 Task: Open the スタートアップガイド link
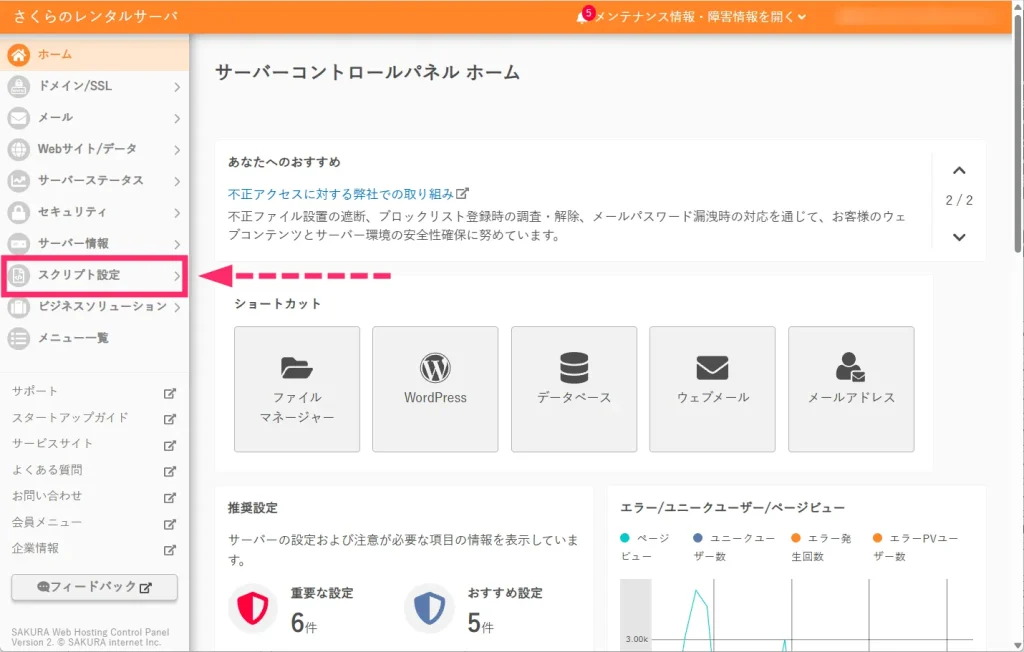(70, 417)
